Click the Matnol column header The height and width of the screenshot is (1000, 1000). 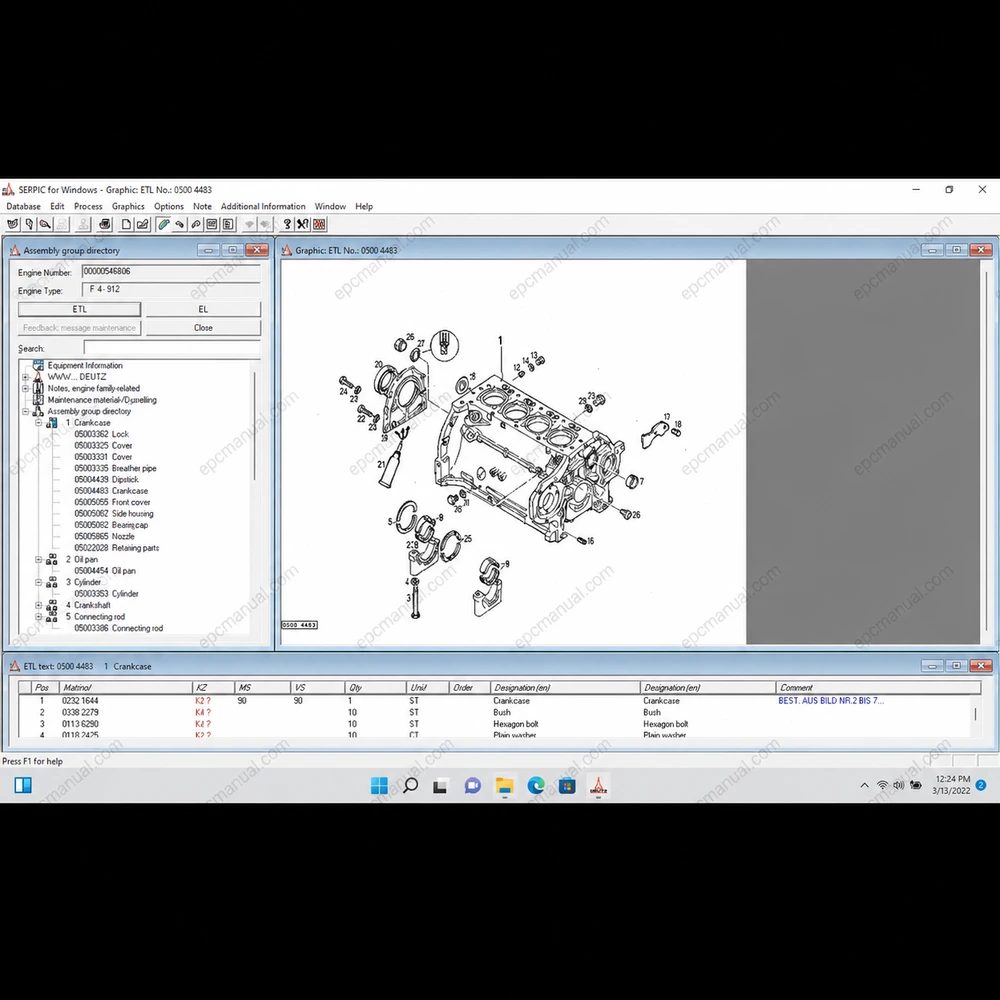(125, 688)
